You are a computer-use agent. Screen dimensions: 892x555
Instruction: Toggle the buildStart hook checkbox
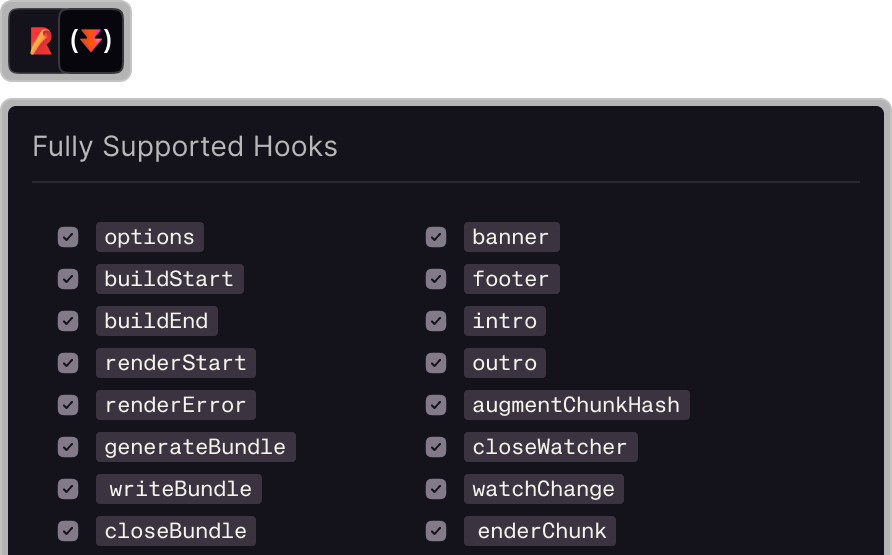(68, 279)
